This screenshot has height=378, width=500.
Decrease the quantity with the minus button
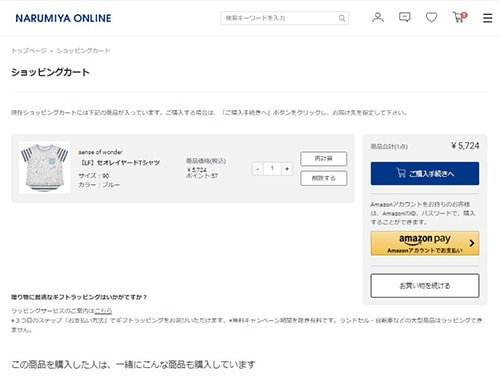[257, 169]
